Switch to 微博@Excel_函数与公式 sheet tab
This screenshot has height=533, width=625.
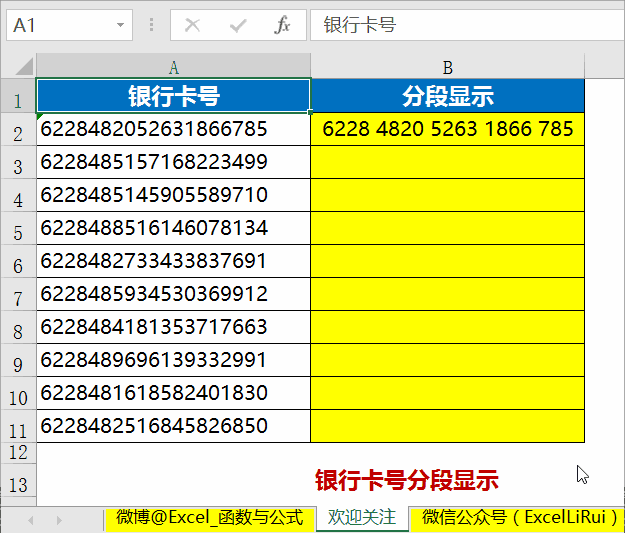(x=210, y=518)
